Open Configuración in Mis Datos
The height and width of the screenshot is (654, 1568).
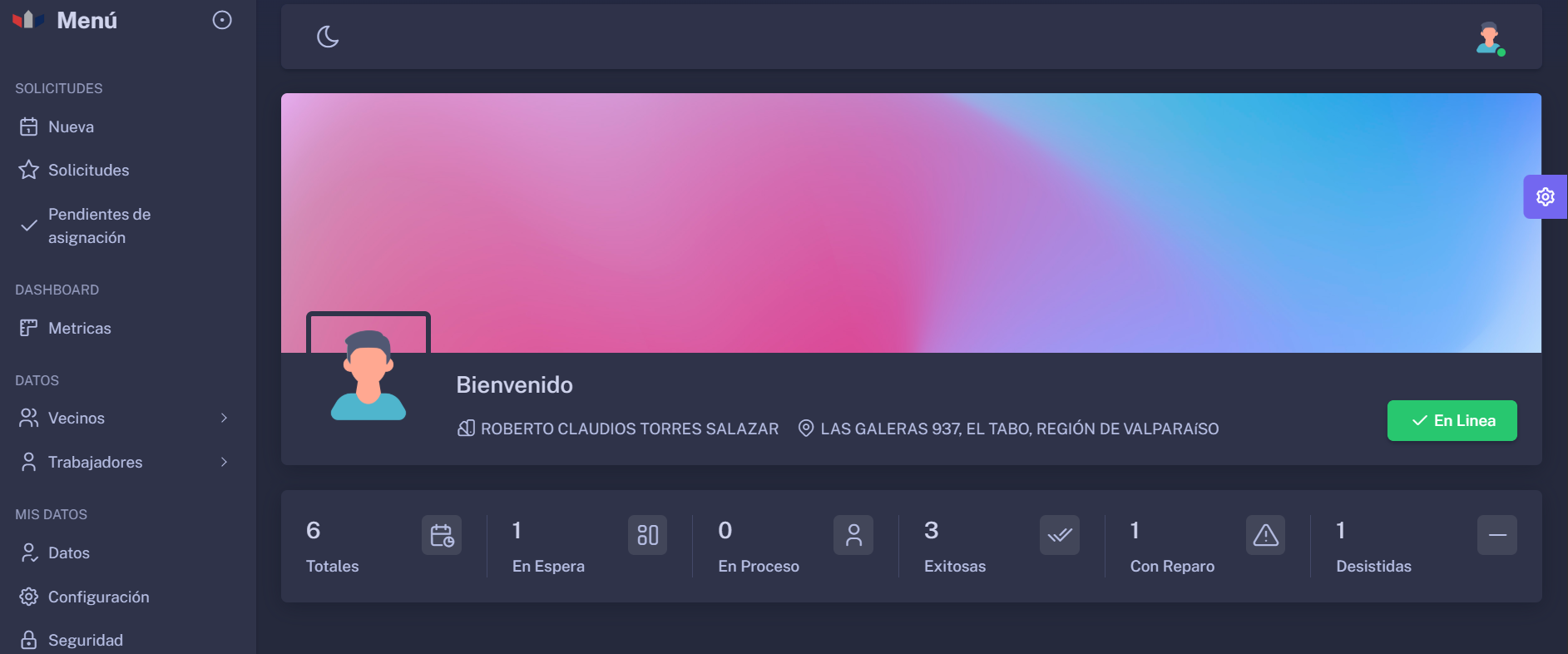coord(98,597)
